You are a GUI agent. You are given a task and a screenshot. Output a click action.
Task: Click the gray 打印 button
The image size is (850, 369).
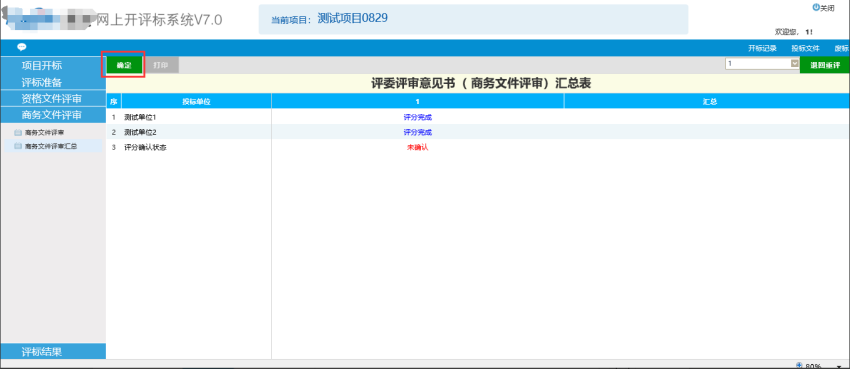click(160, 65)
